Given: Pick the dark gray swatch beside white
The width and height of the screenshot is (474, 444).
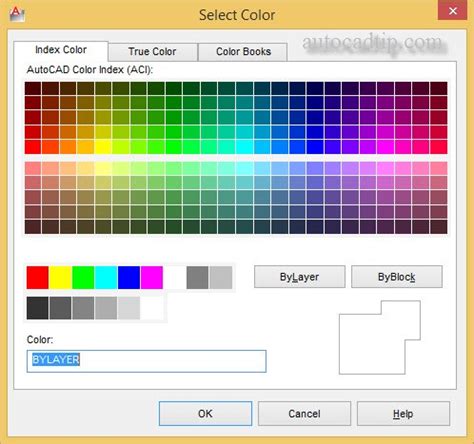Looking at the screenshot, I should click(x=198, y=277).
